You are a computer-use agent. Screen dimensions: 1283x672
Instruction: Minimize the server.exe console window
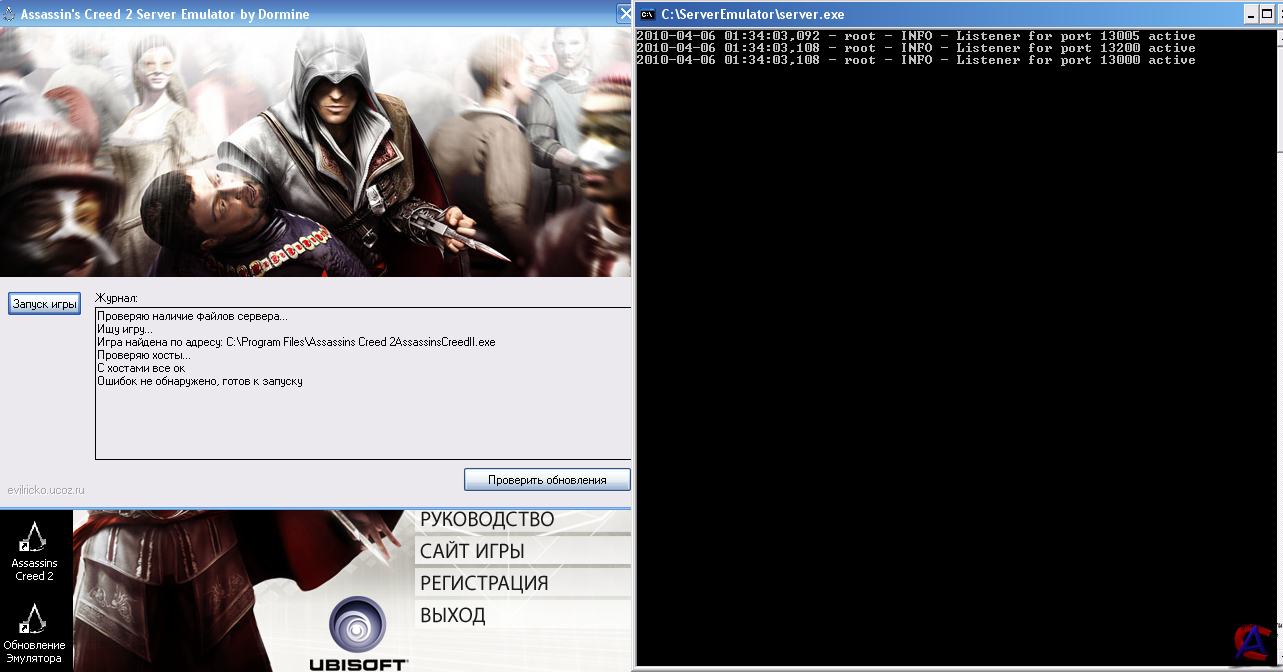(x=1252, y=14)
